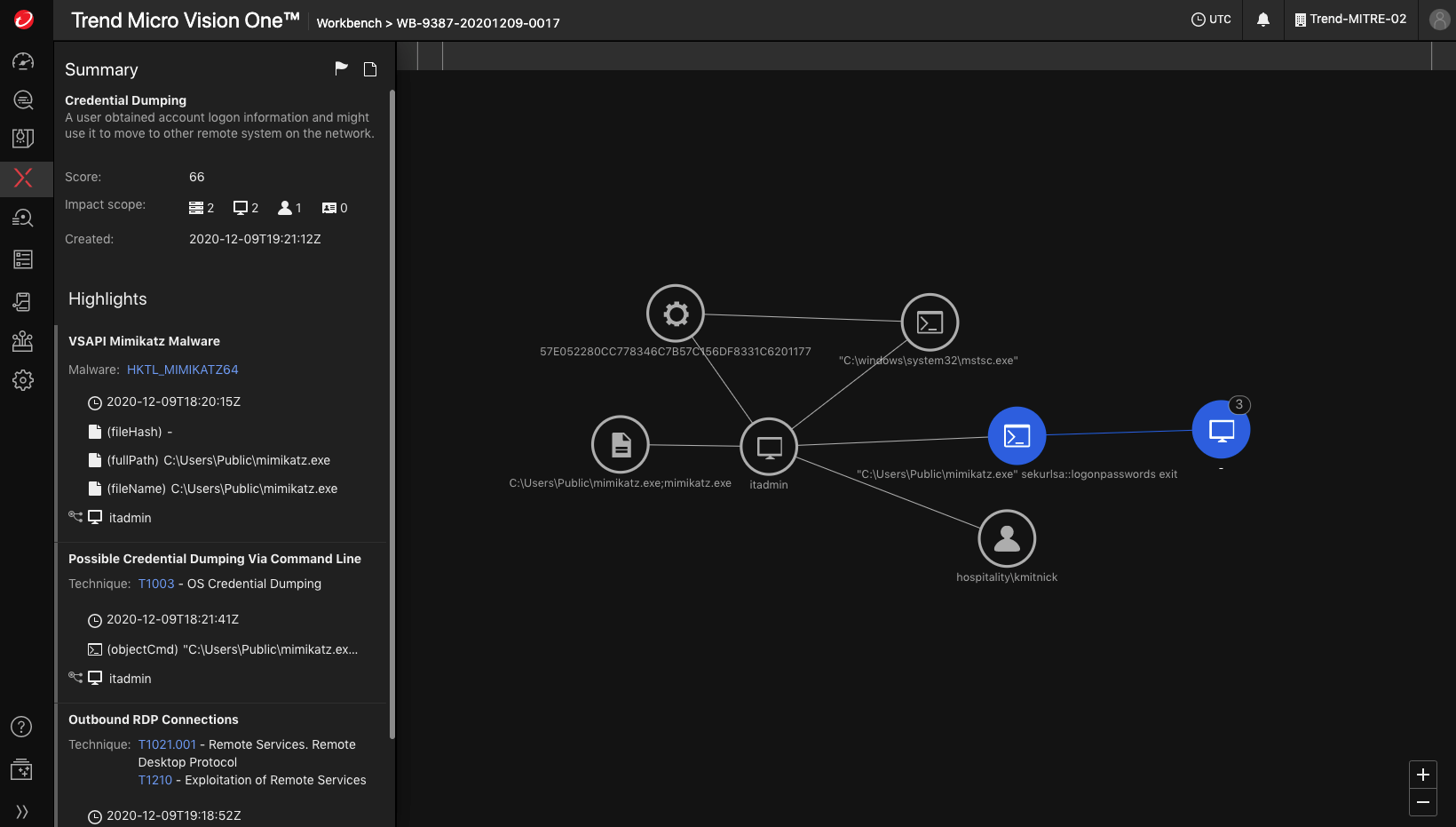Screen dimensions: 1456x827
Task: Open the UTC time zone selector
Action: pos(1211,20)
